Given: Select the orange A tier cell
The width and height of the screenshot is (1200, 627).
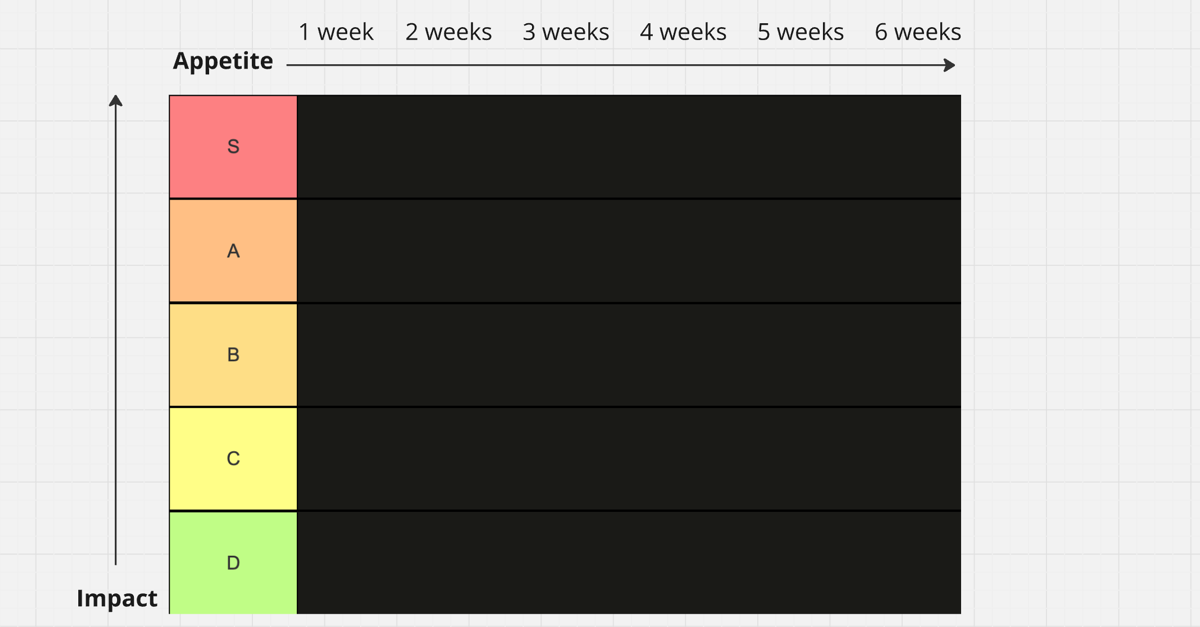Looking at the screenshot, I should [233, 251].
